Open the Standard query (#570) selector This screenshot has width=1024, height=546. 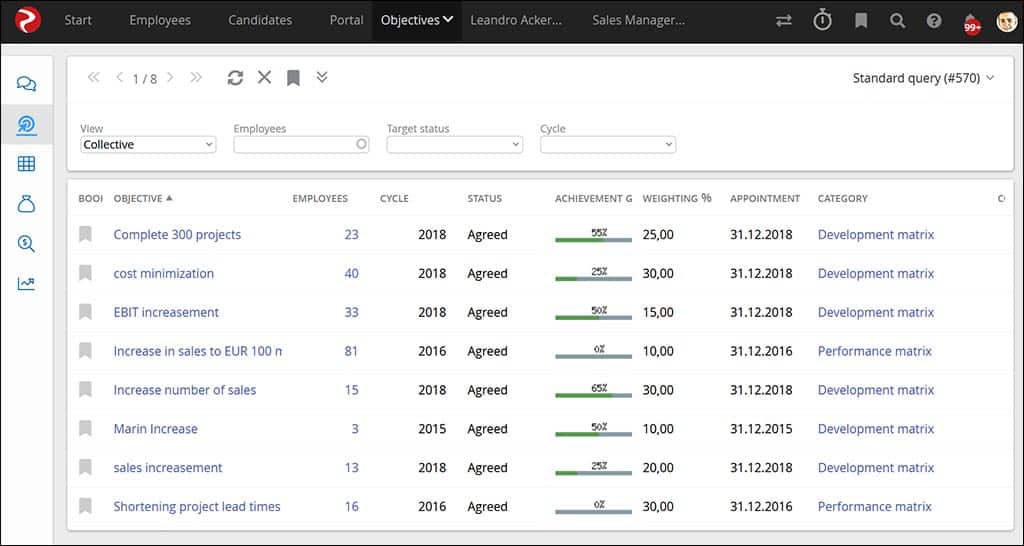[x=923, y=78]
